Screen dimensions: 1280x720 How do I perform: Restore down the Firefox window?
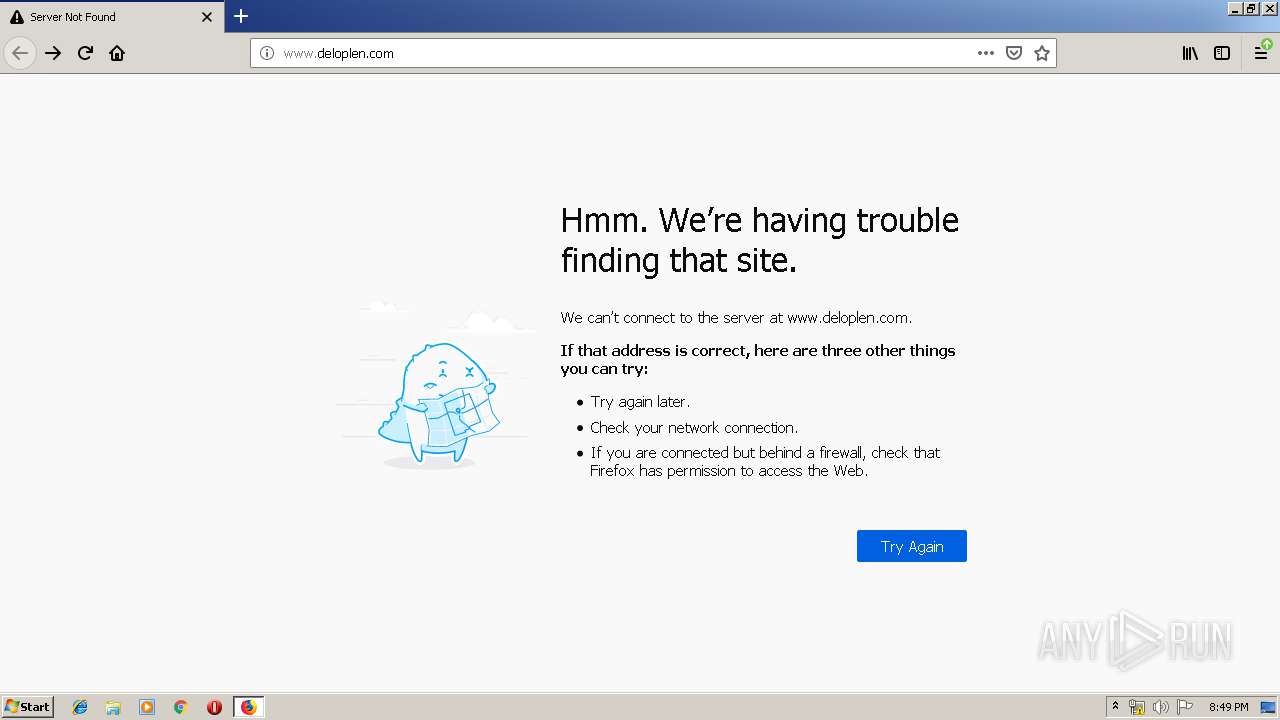[1251, 8]
